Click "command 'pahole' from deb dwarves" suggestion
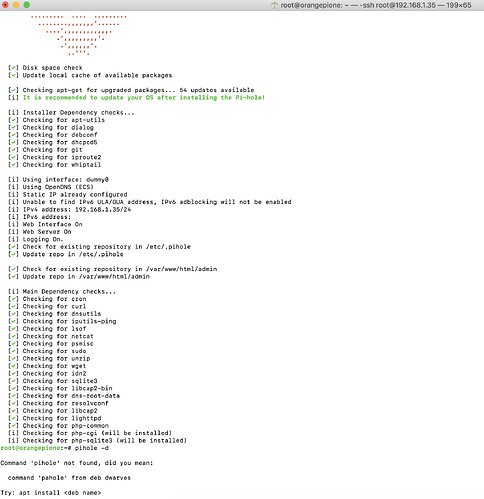Viewport: 484px width, 499px height. 69,478
